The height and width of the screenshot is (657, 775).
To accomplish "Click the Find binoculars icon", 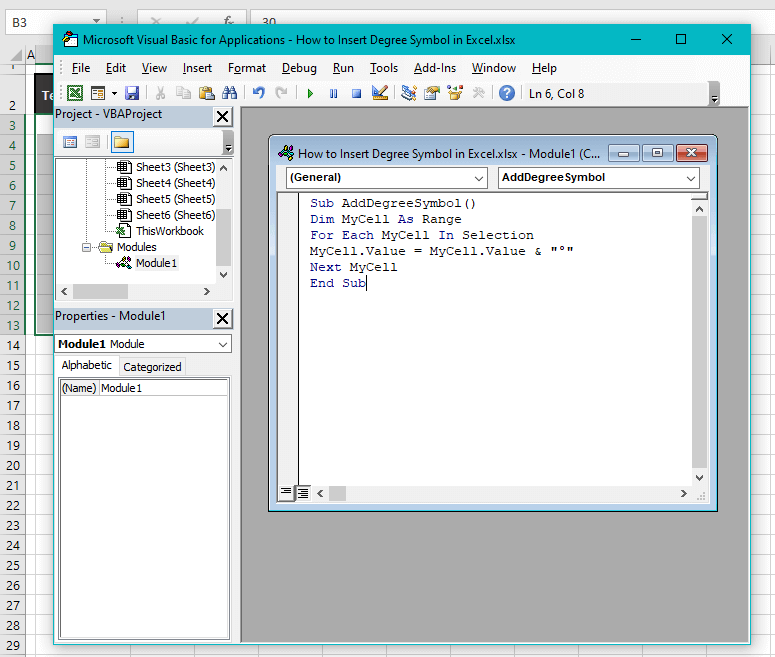I will coord(229,93).
